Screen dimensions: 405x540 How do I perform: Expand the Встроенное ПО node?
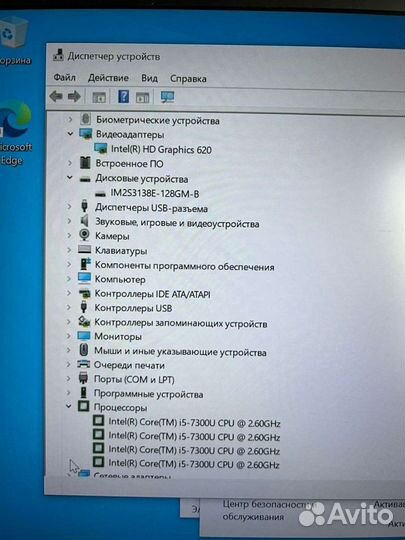(70, 163)
